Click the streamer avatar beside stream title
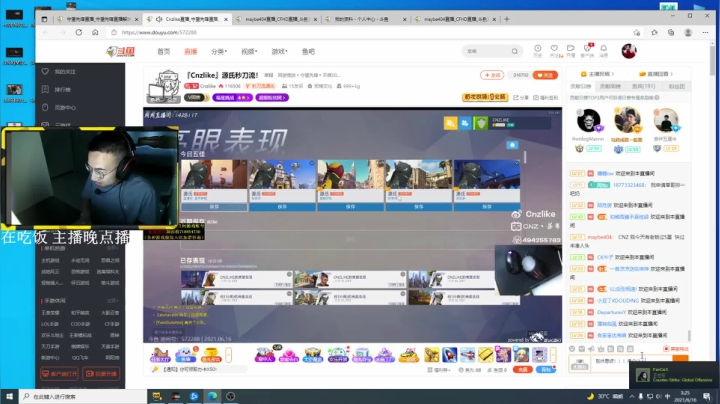 coord(164,85)
